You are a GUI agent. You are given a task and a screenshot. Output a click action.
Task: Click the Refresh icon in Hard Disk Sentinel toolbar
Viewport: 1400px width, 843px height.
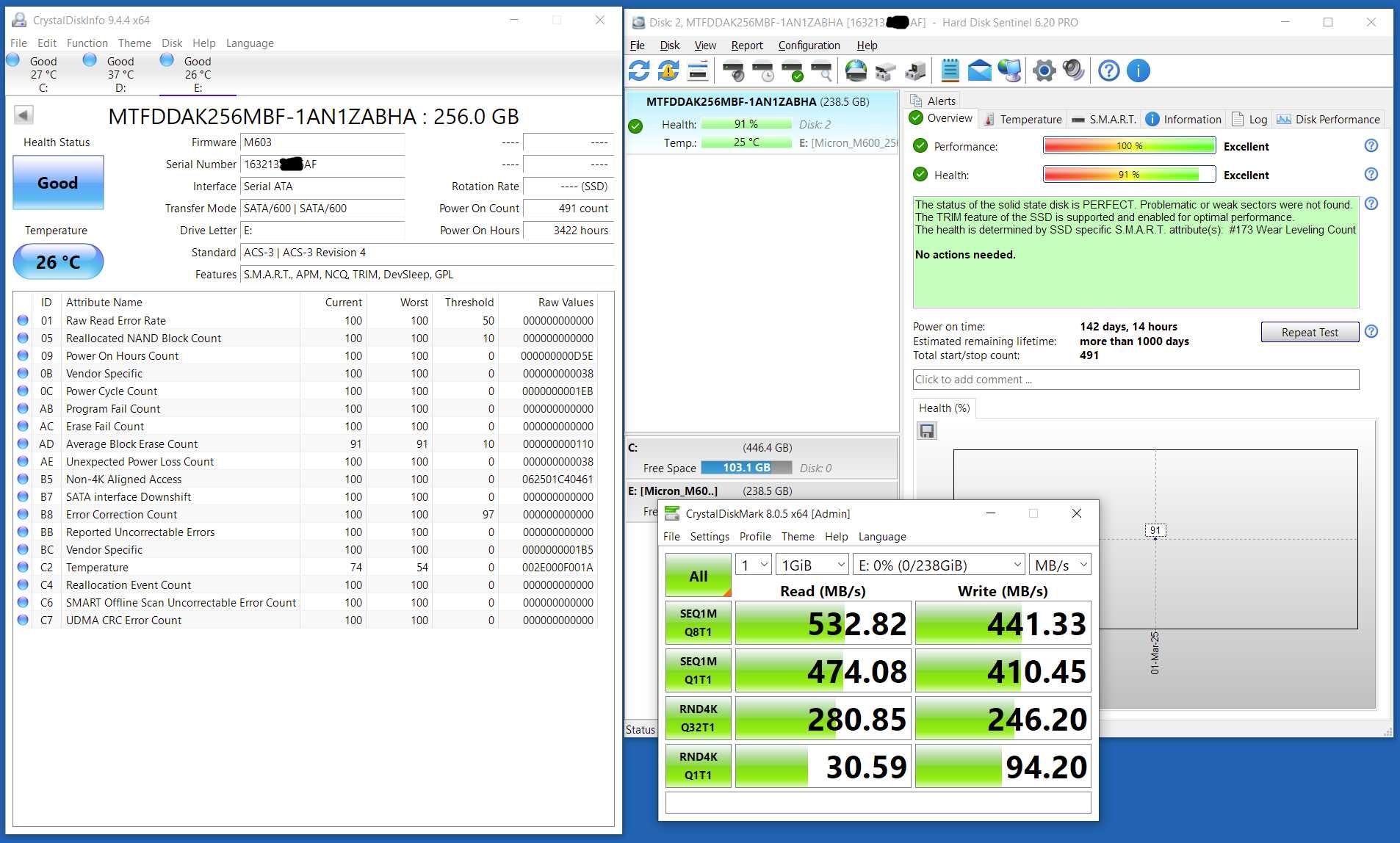coord(639,70)
